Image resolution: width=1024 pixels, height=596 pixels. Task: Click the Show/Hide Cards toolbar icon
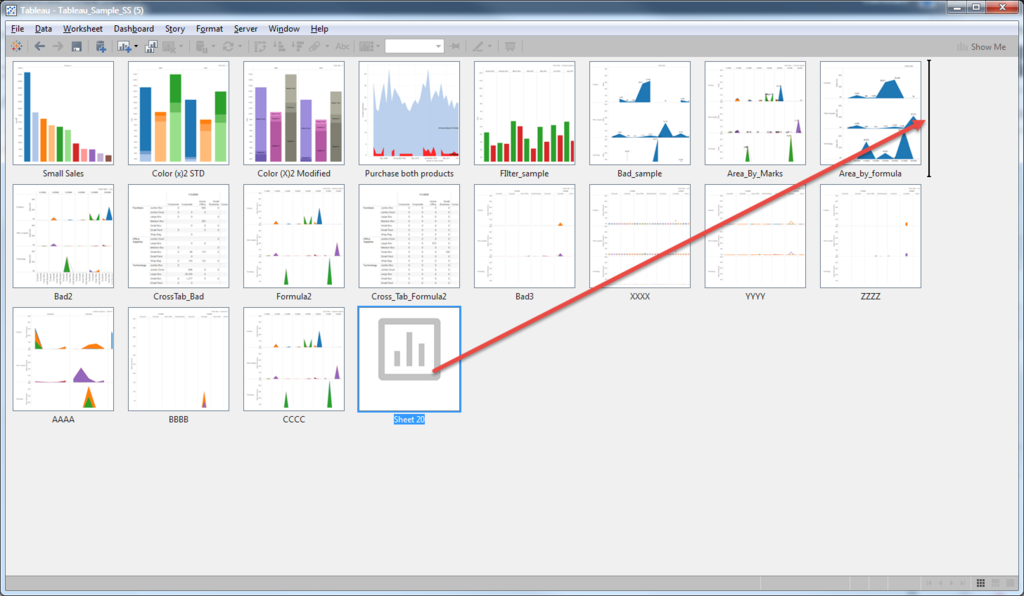pyautogui.click(x=366, y=46)
